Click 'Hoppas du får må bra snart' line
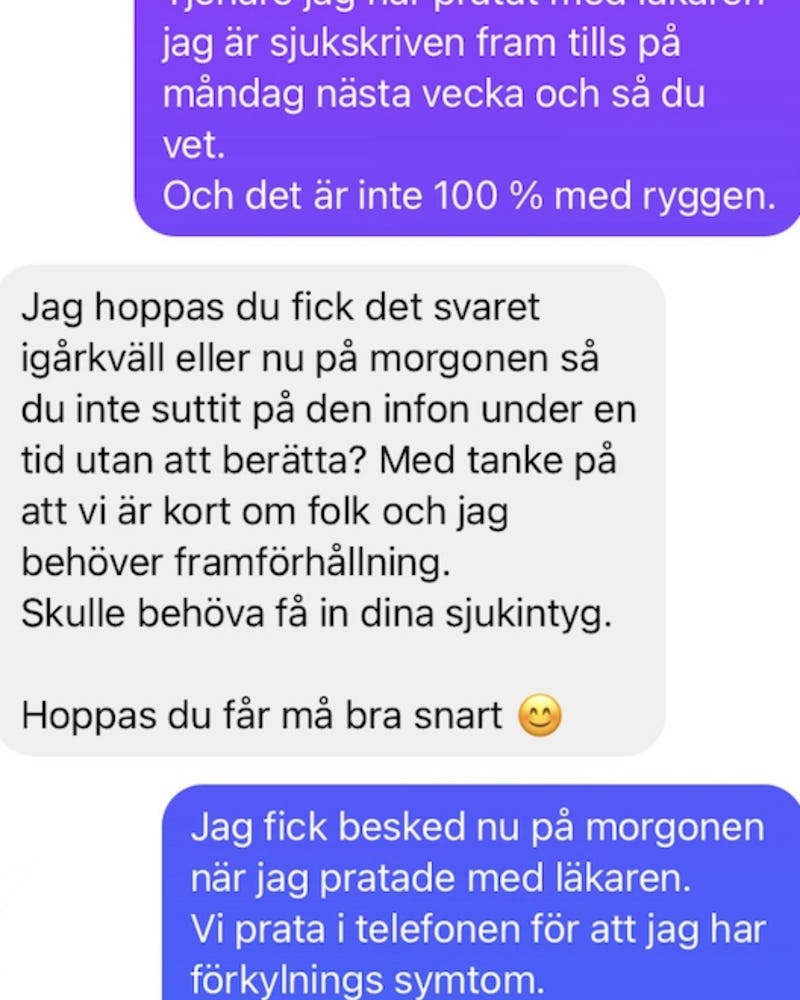This screenshot has height=1000, width=800. [x=262, y=716]
